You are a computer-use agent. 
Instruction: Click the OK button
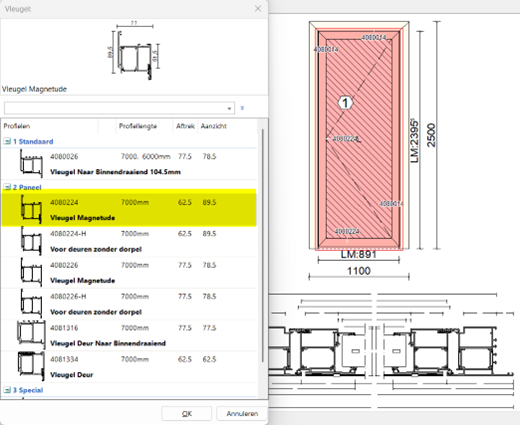[187, 414]
